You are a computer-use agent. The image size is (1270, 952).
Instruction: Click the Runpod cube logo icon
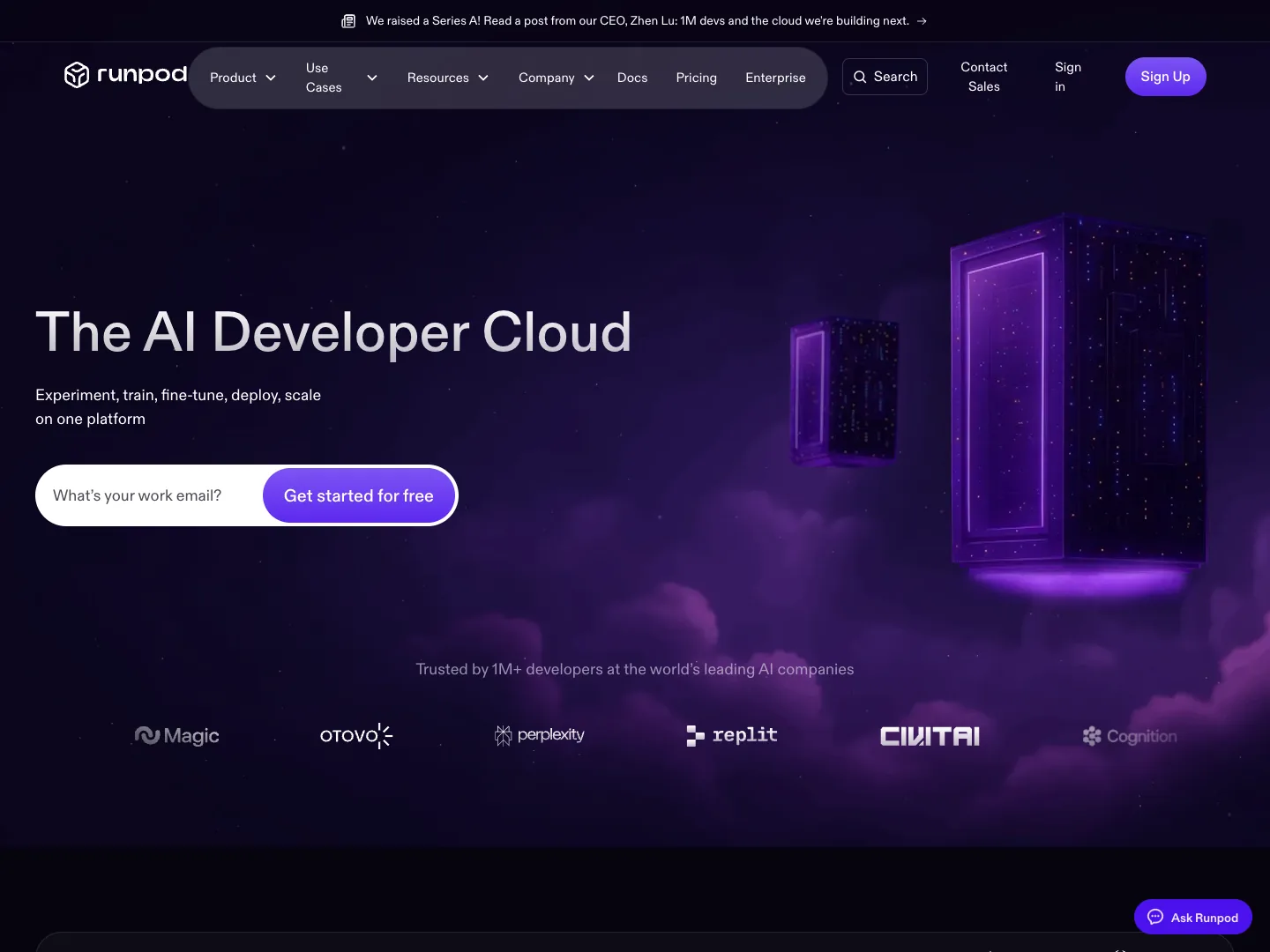coord(77,75)
